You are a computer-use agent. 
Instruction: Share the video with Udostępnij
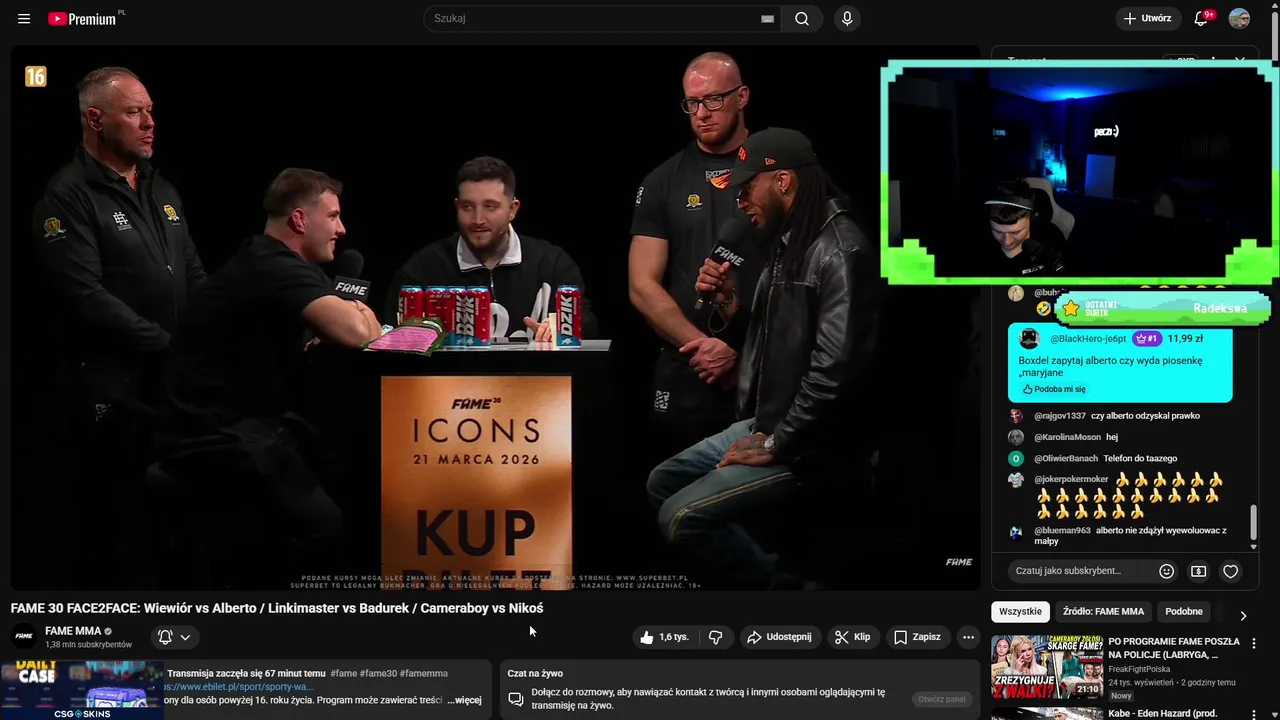[779, 637]
